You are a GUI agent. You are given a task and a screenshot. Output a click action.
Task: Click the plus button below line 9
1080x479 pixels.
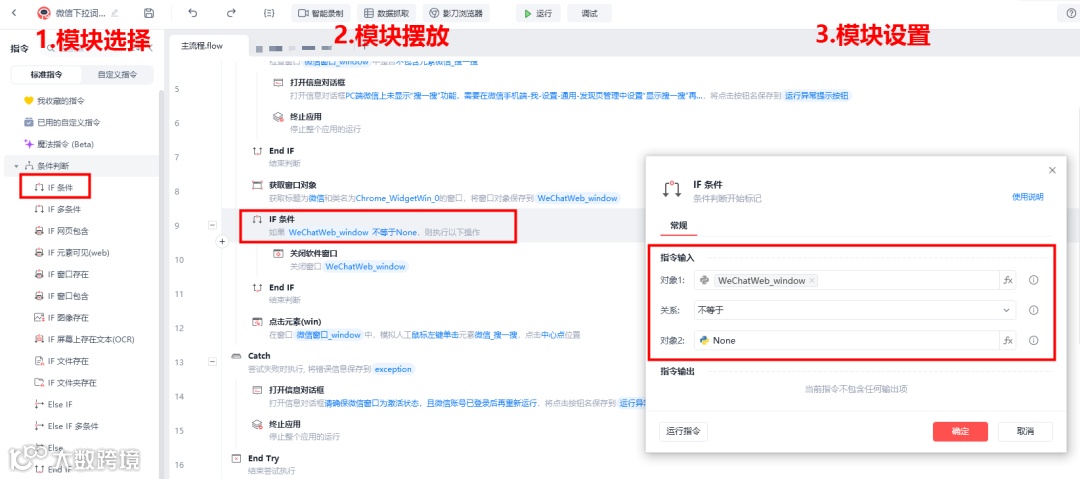[x=222, y=241]
